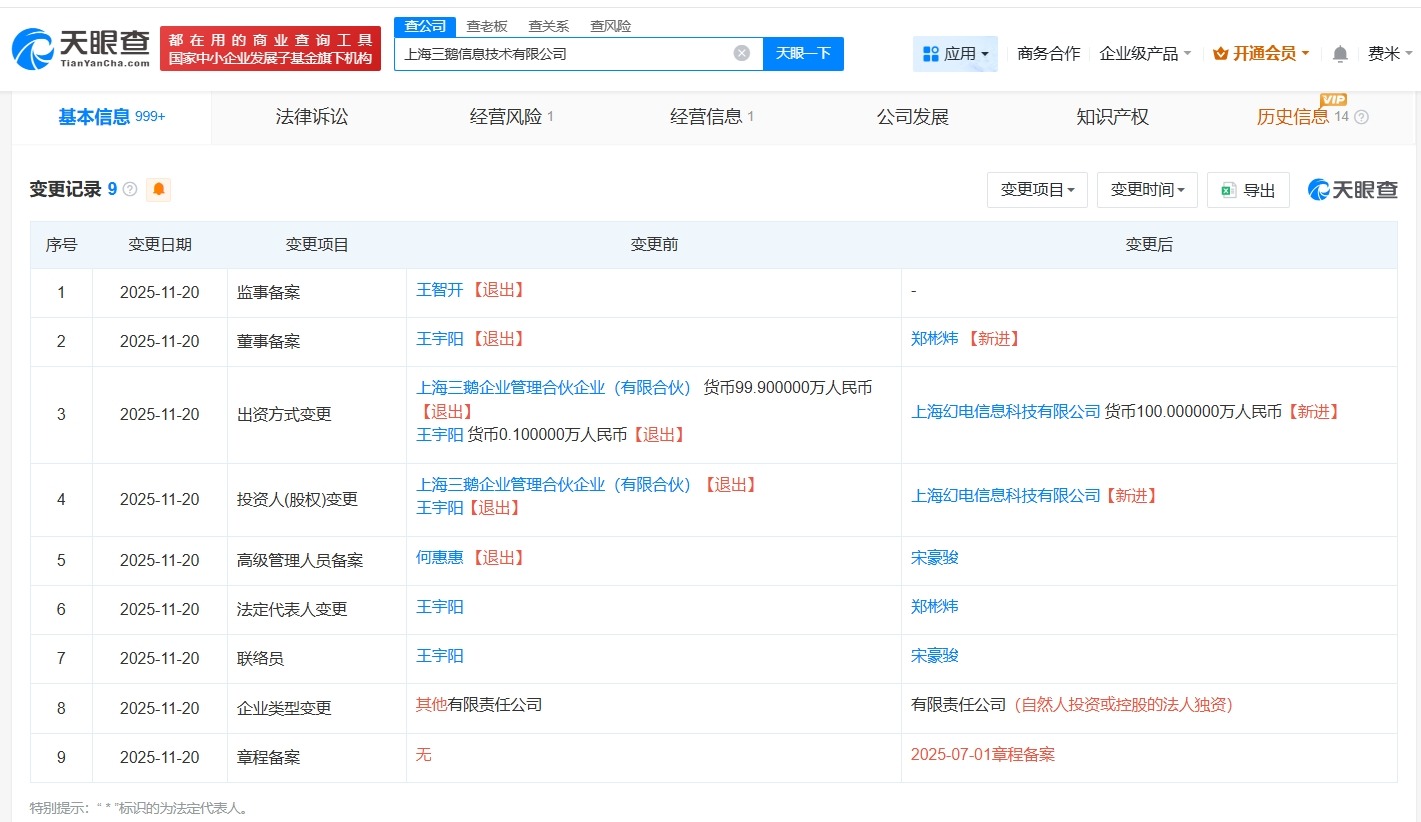Switch to the 法律诉讼 tab

click(x=311, y=117)
